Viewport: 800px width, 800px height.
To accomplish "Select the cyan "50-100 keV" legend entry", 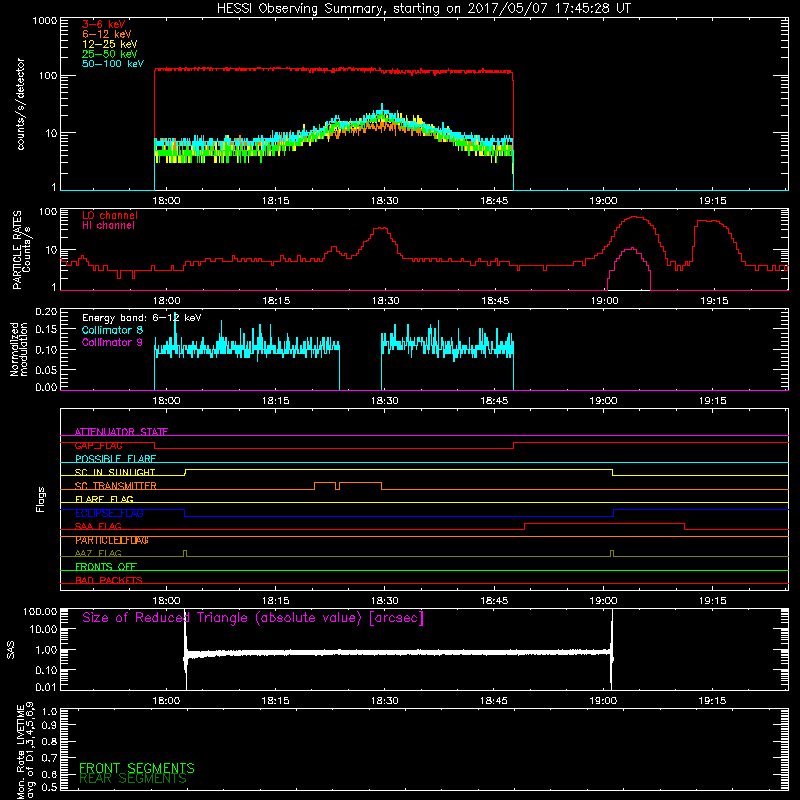I will (x=113, y=64).
